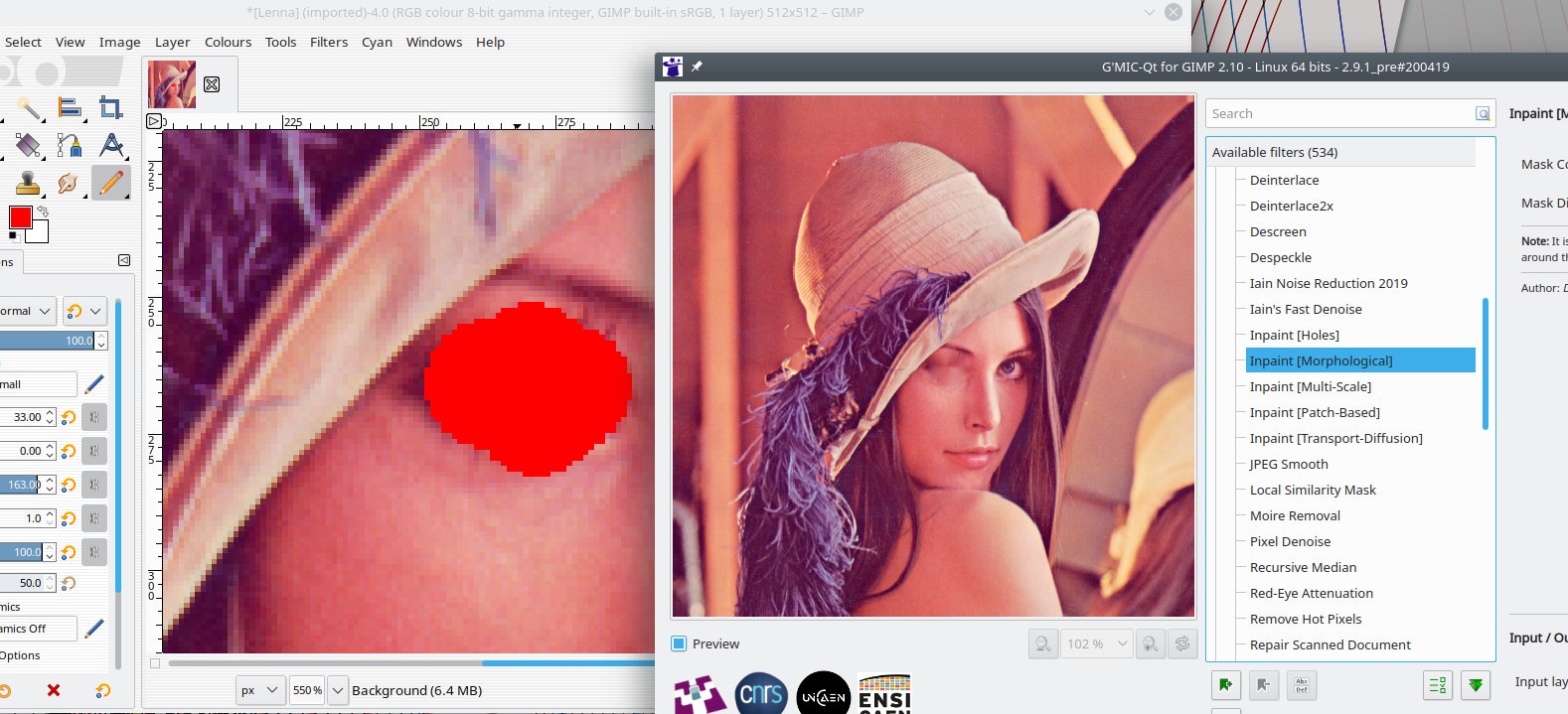Reset tool options to defaults
1568x714 pixels.
102,690
